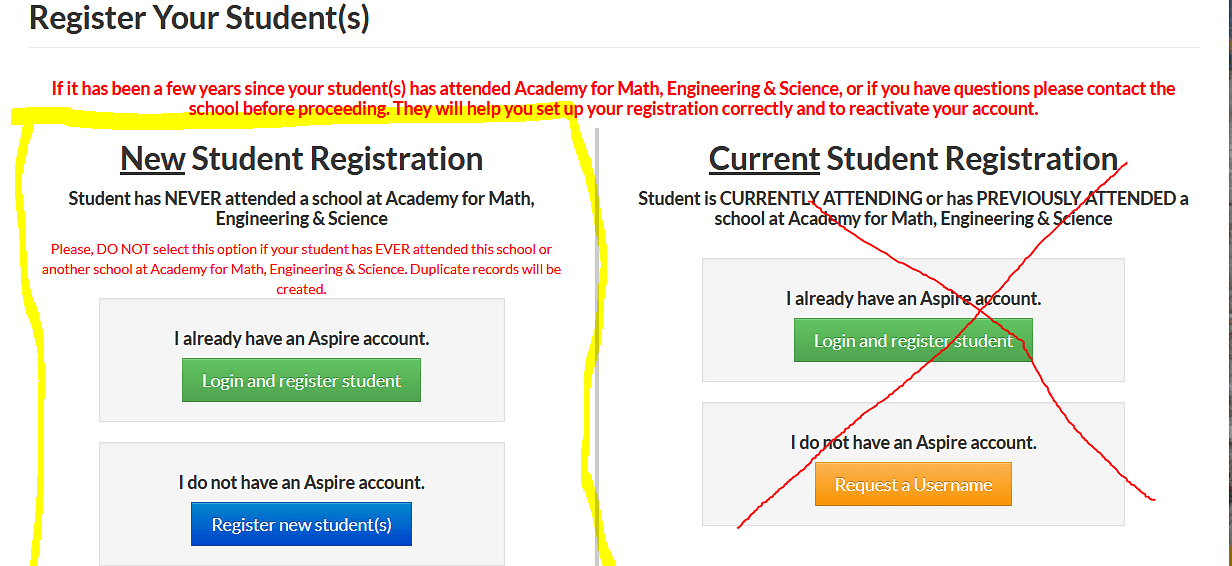Click the blue Register new student(s) button
The image size is (1232, 566).
(x=301, y=524)
